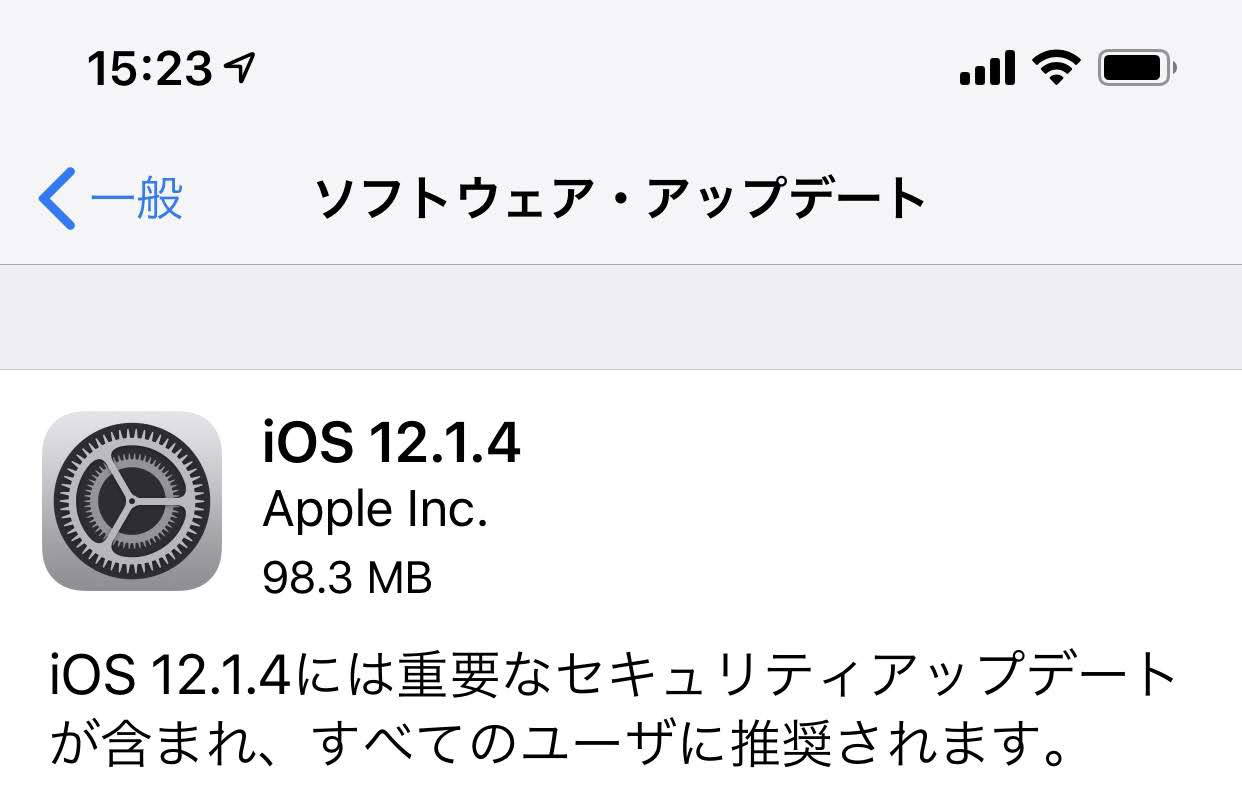1242x804 pixels.
Task: Tap the Wi-Fi status icon
Action: pos(1056,69)
